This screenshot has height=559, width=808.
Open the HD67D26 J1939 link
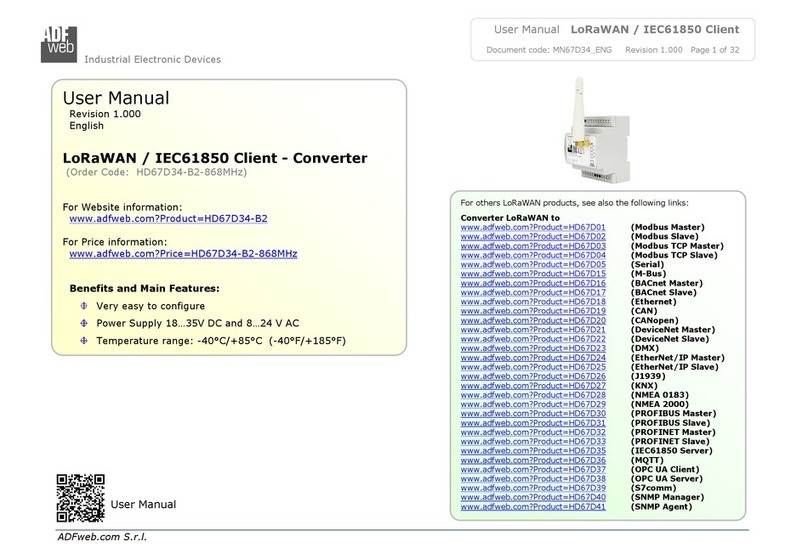(533, 376)
